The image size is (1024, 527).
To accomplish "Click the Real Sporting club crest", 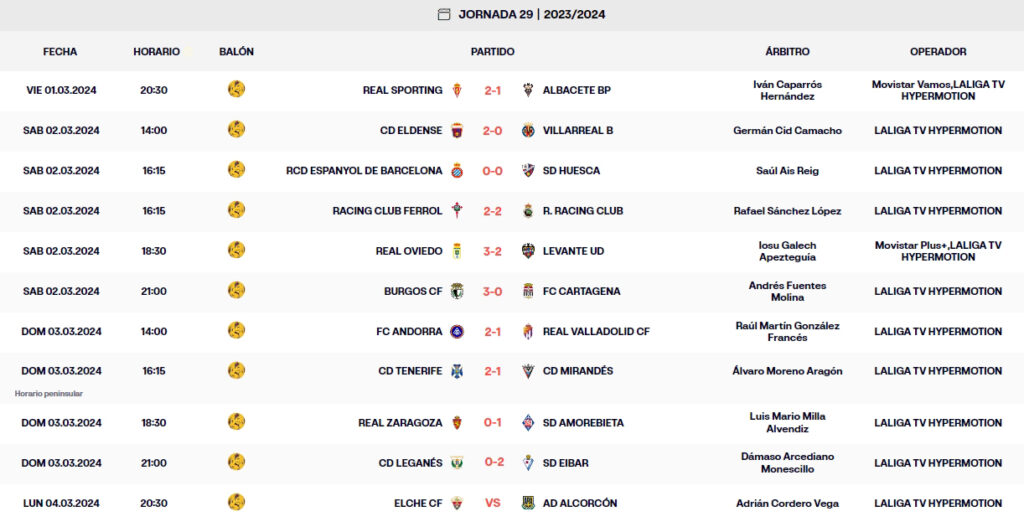I will pyautogui.click(x=457, y=90).
